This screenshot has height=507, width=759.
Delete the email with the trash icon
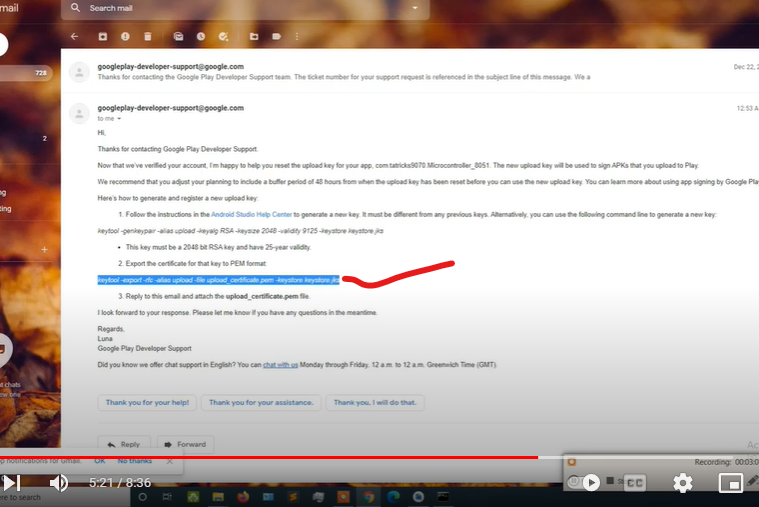[148, 37]
